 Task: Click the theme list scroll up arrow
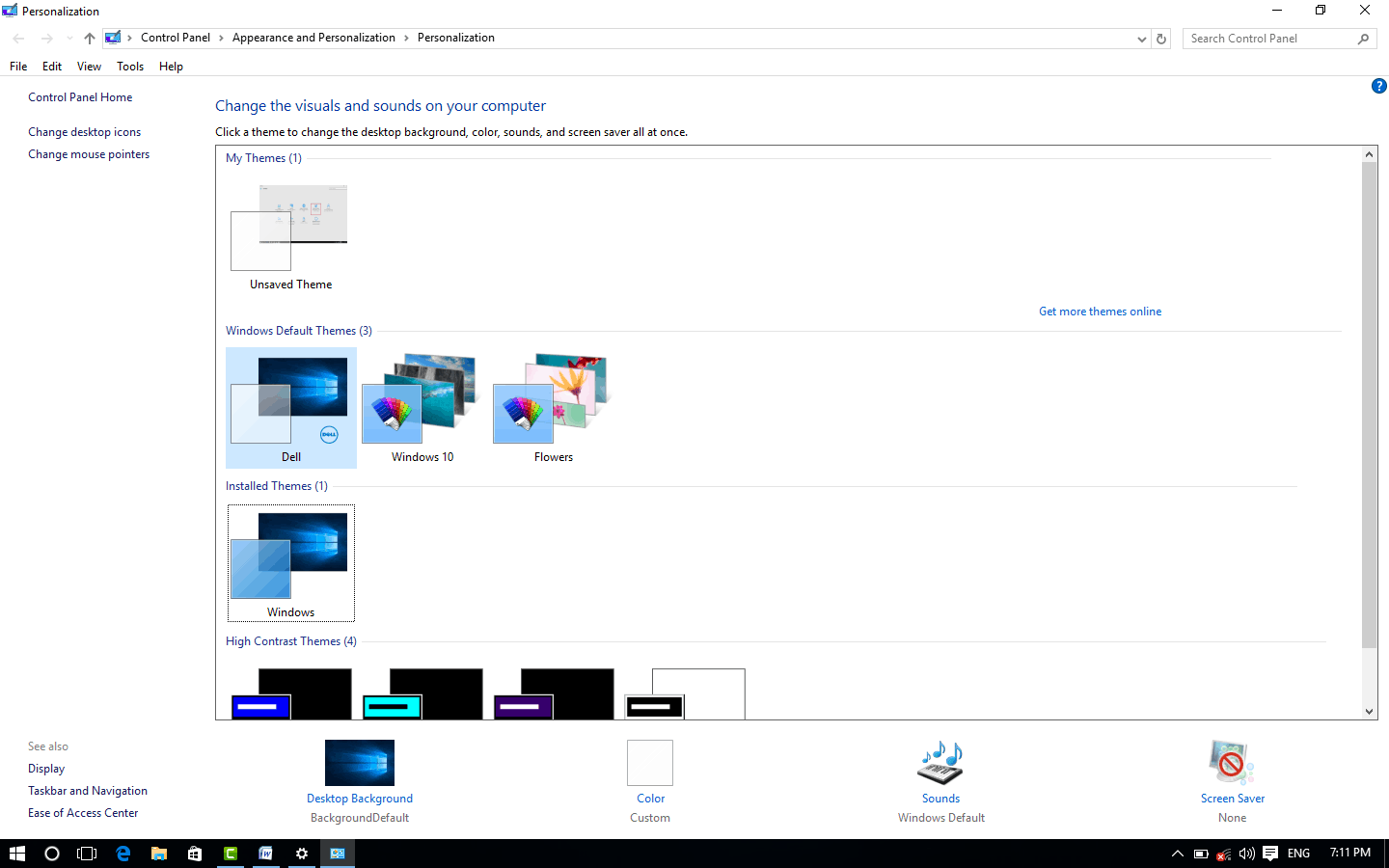[1369, 154]
